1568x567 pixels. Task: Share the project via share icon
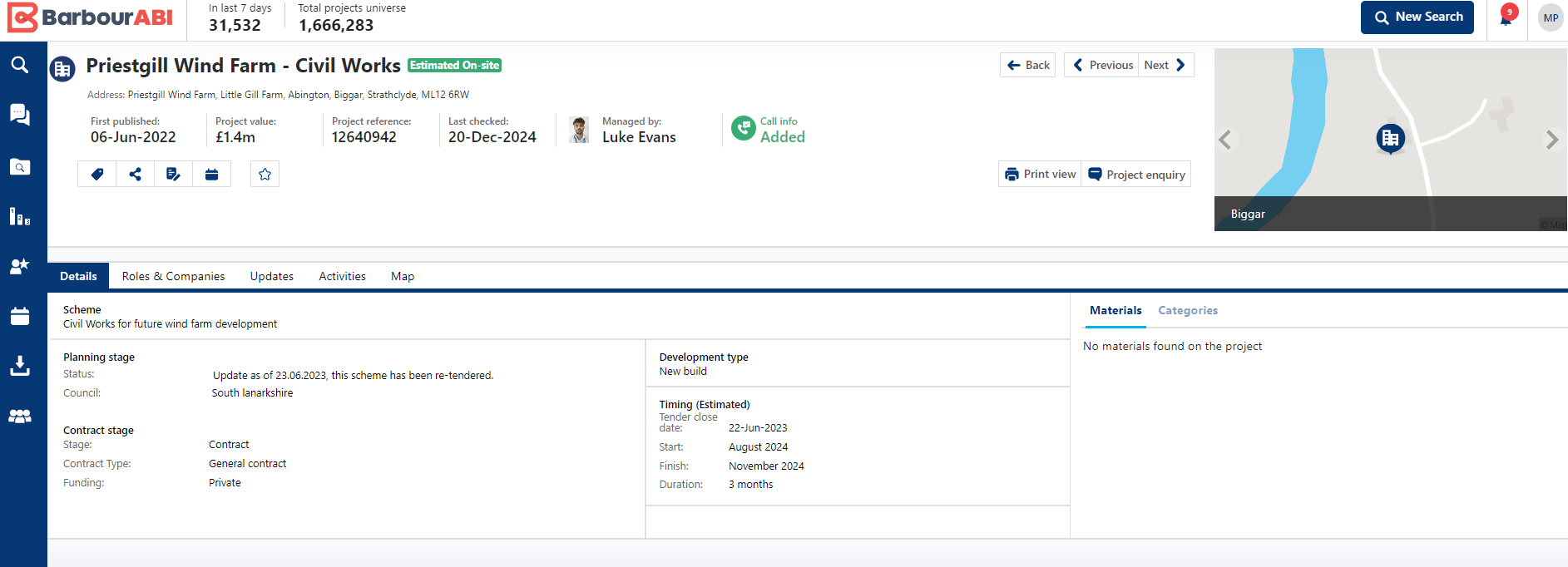coord(136,175)
